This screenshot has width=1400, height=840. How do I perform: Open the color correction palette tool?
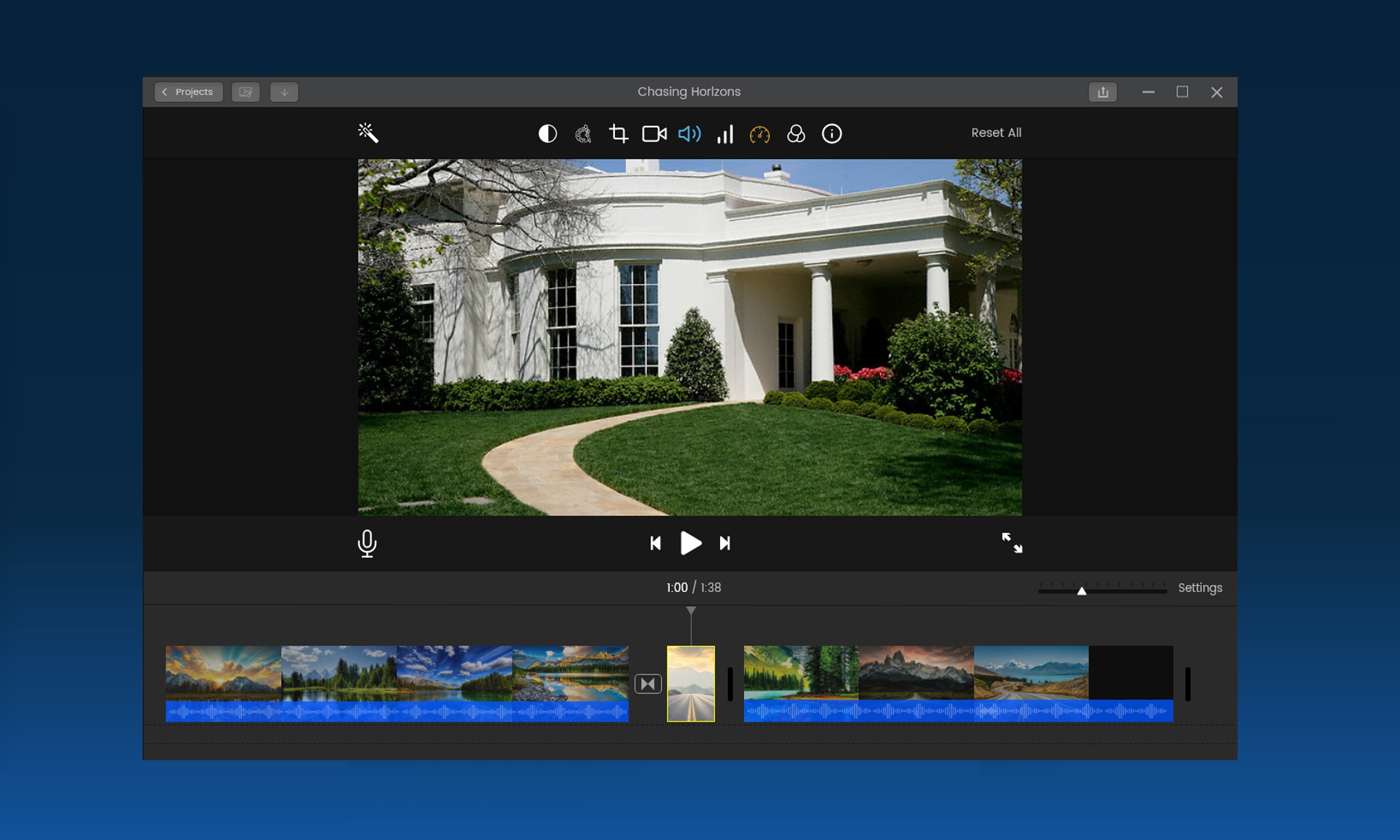tap(583, 134)
